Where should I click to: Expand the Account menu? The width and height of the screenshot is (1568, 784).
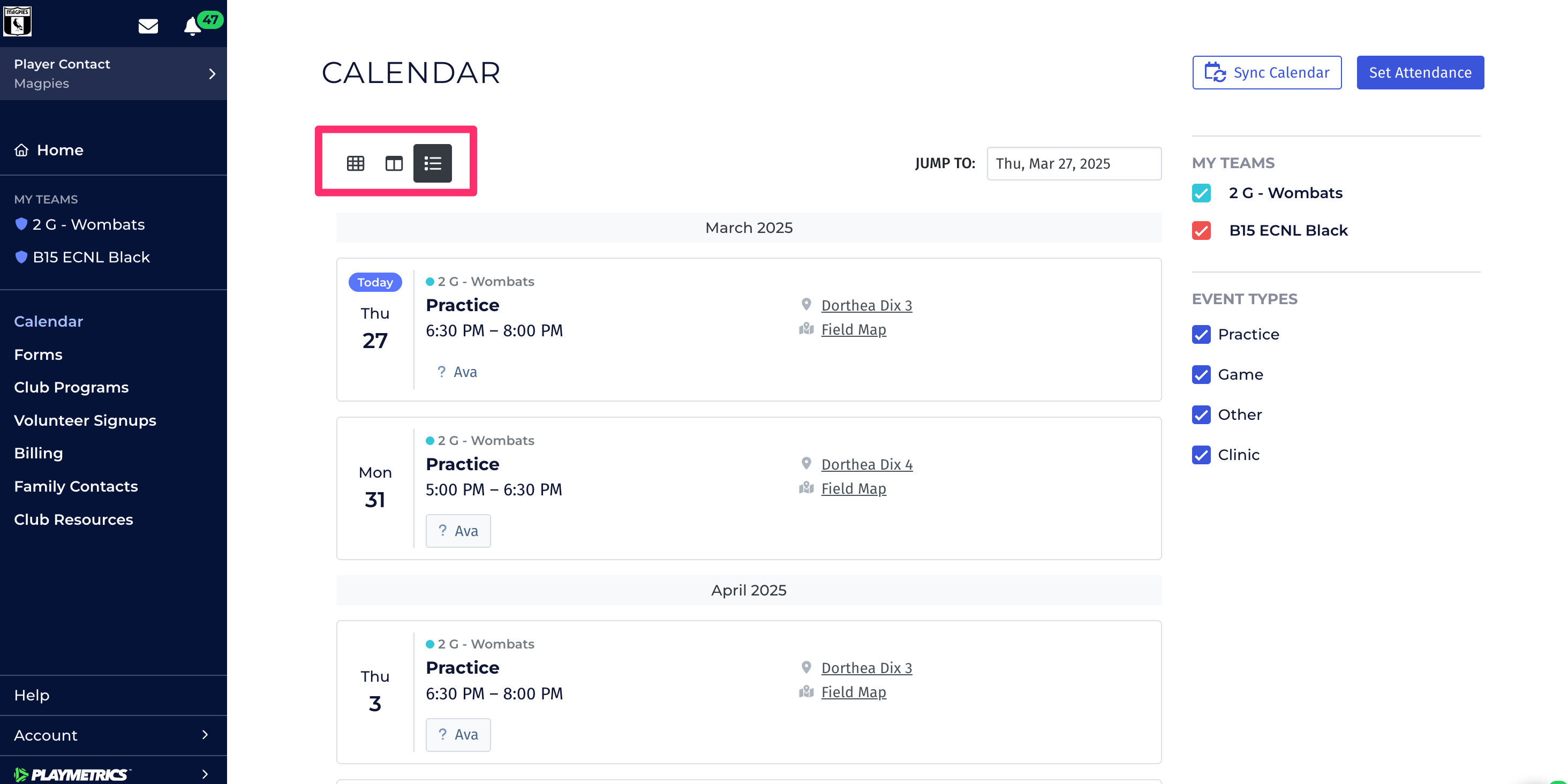tap(113, 735)
